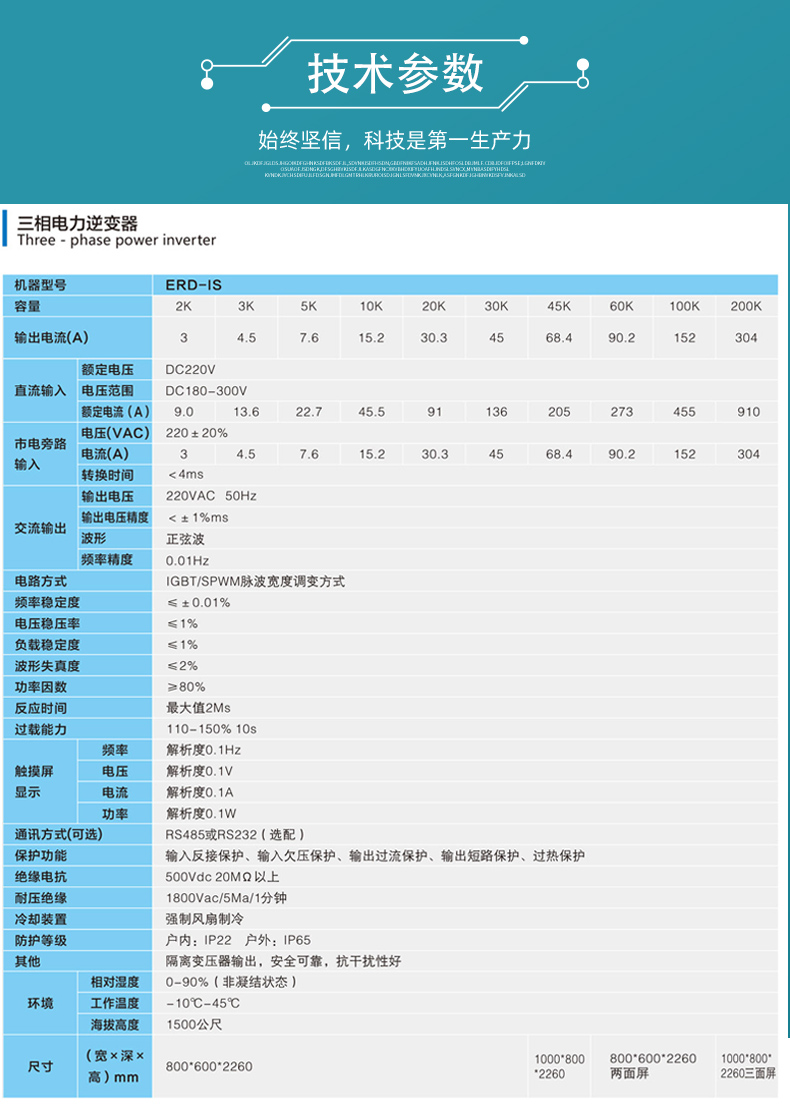This screenshot has width=790, height=1107.
Task: Click the 强制风扇制冷 cooling value
Action: click(205, 918)
